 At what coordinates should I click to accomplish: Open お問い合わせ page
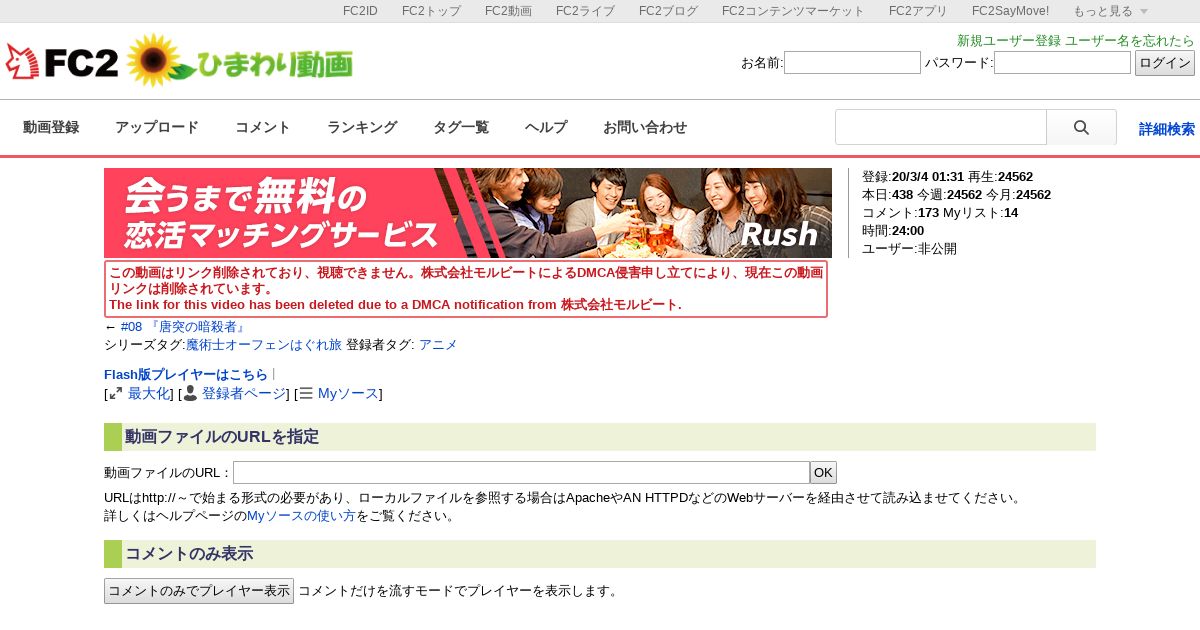[x=645, y=127]
